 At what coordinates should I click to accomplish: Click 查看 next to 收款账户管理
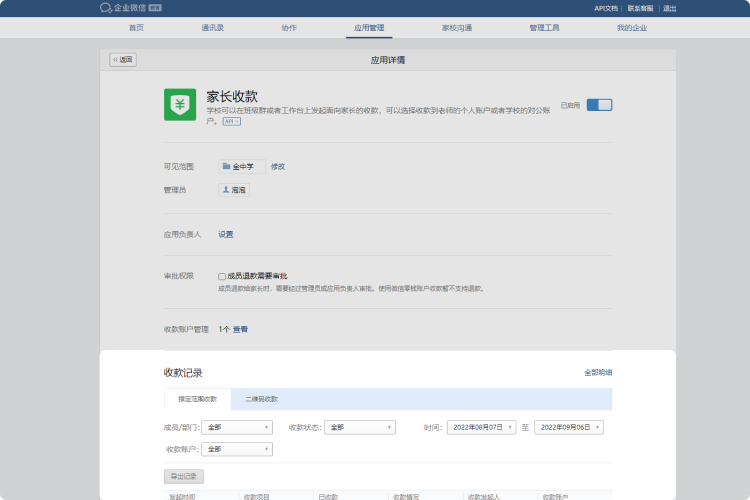[240, 329]
